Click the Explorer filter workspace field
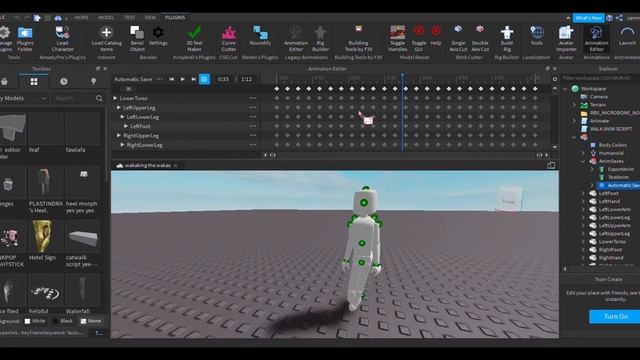Screen dimensions: 640x360 coord(600,78)
